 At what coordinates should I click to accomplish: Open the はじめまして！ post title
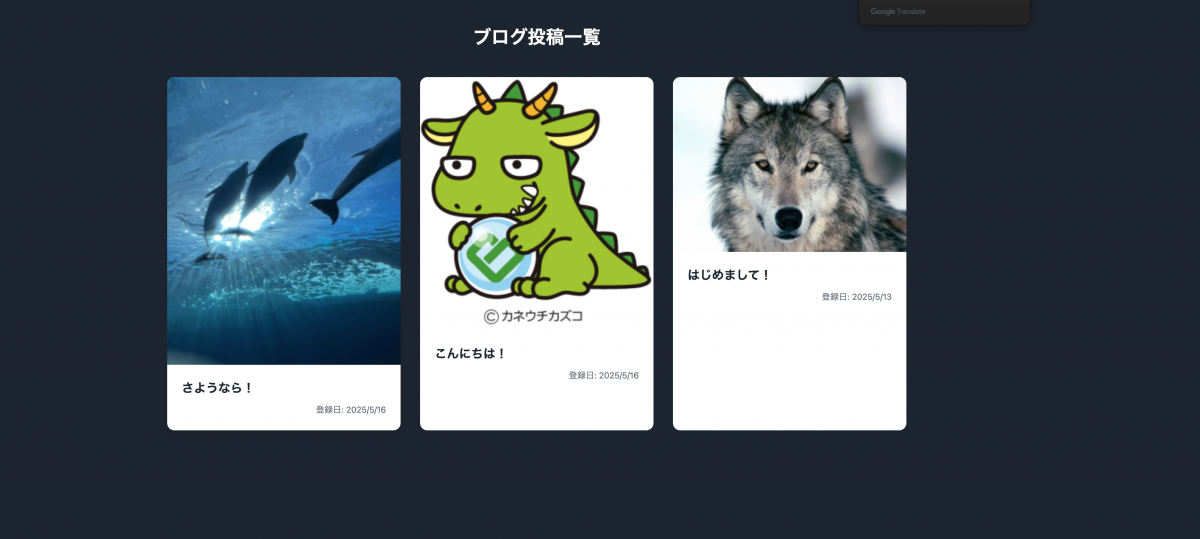tap(730, 275)
